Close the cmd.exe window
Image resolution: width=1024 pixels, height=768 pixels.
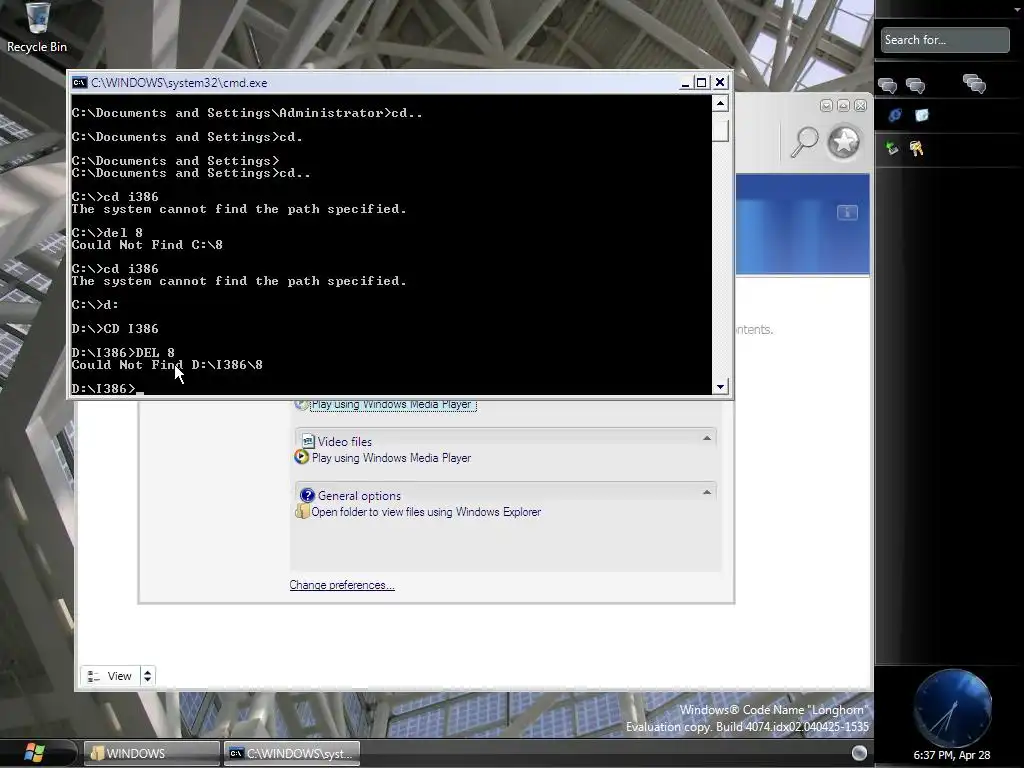pos(720,82)
